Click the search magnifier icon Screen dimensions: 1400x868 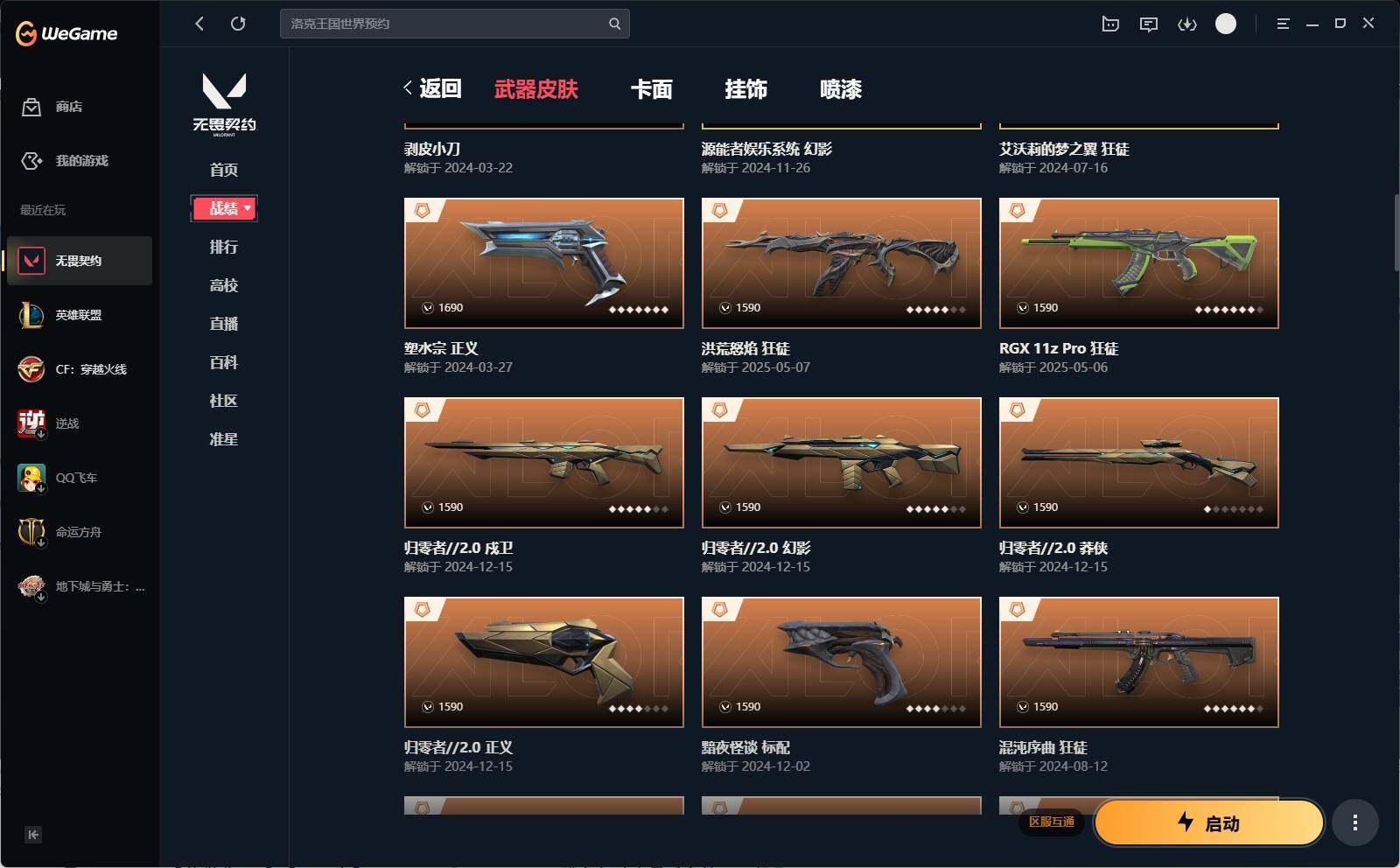(x=615, y=24)
